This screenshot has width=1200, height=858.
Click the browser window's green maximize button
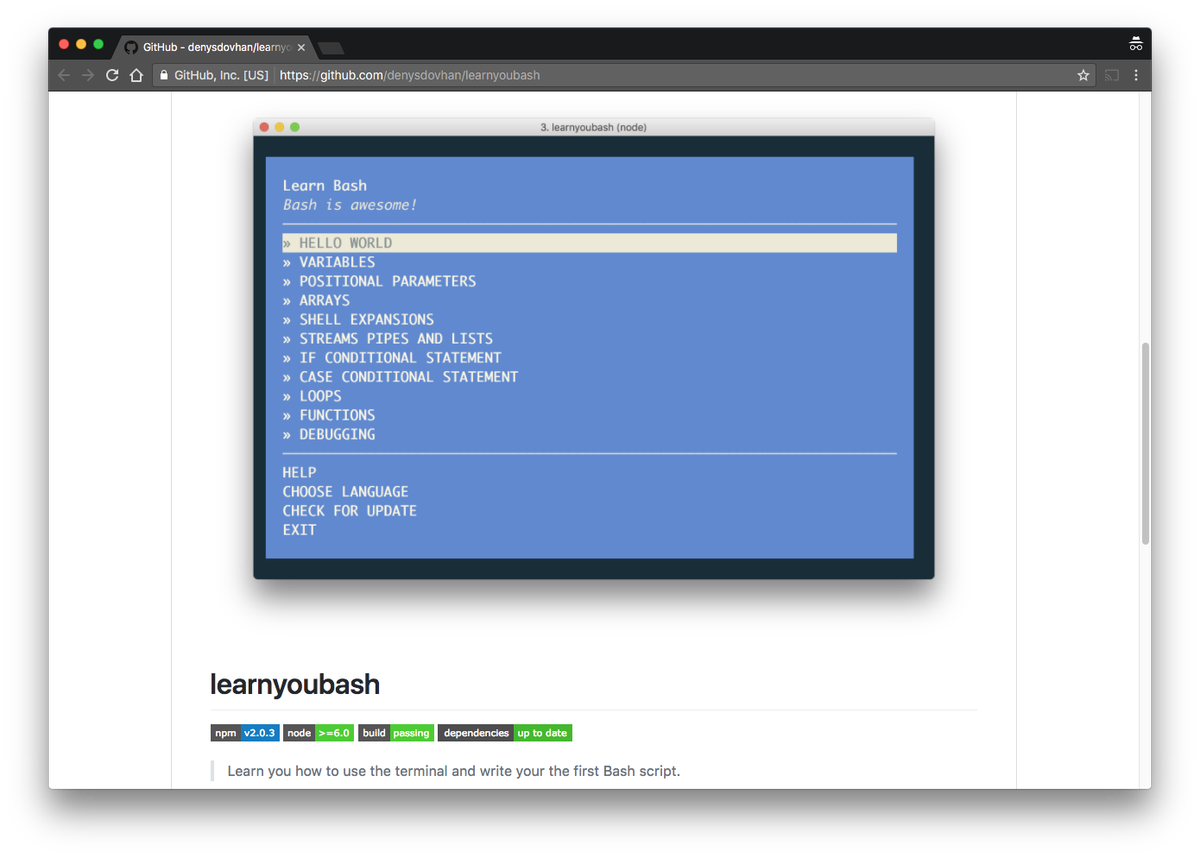(98, 44)
